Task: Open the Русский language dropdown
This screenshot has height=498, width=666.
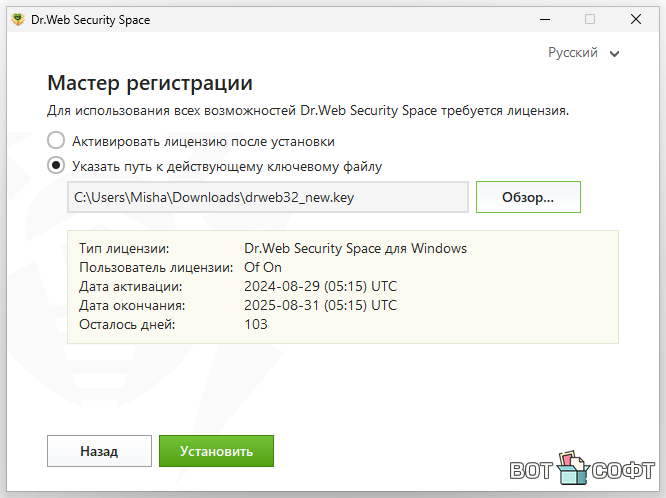Action: [583, 53]
